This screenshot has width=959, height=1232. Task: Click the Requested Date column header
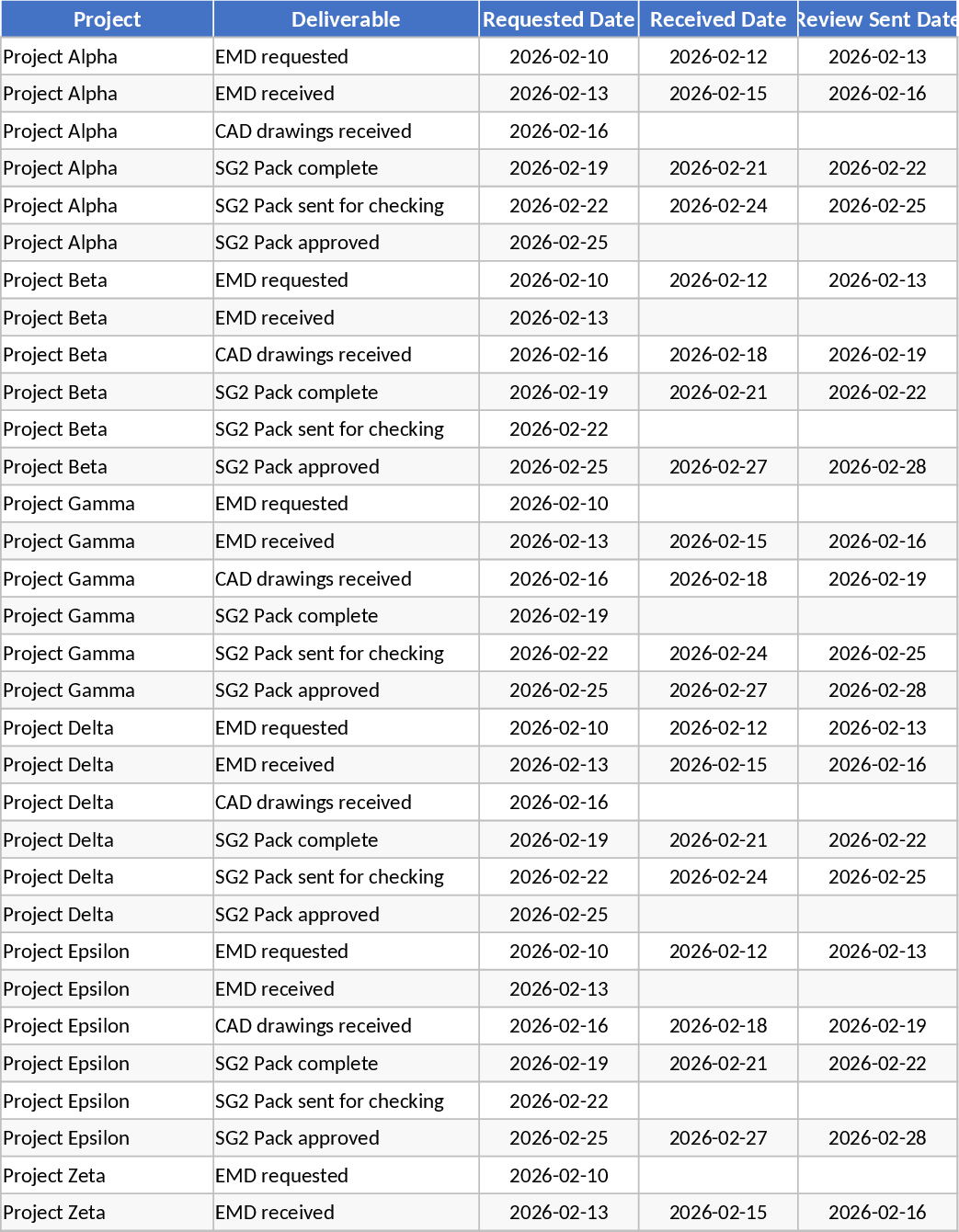pyautogui.click(x=558, y=19)
